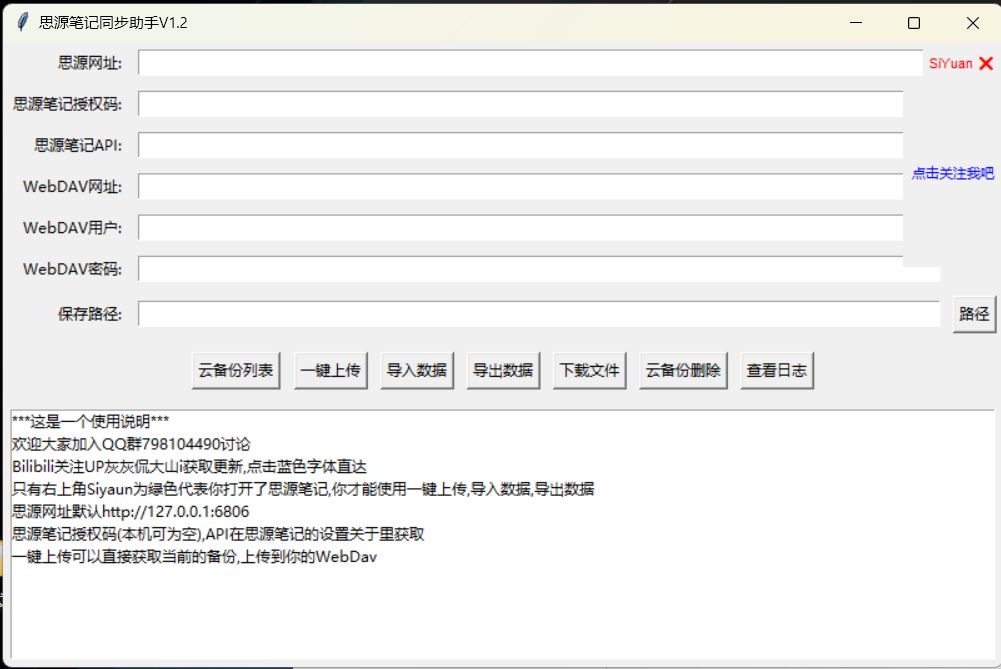Focus the 思源笔记API input field
The height and width of the screenshot is (669, 1001).
520,146
